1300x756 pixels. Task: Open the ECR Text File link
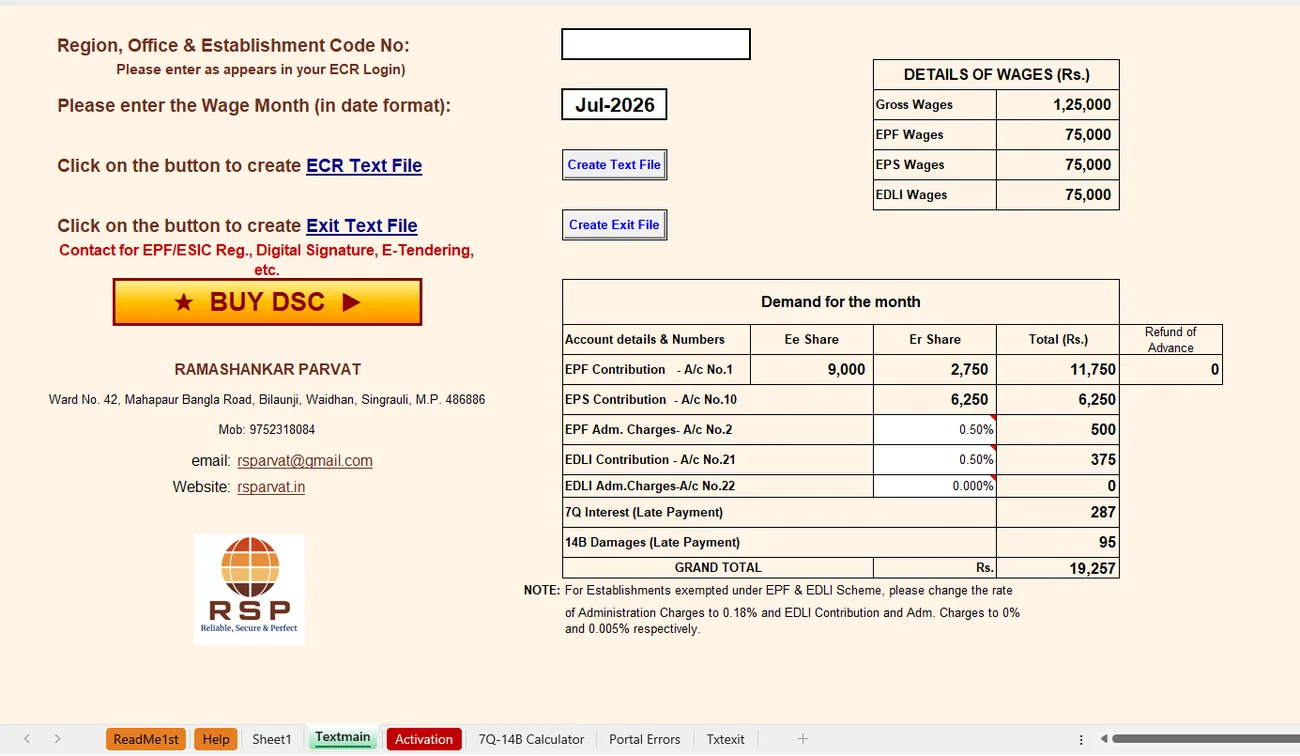point(364,166)
